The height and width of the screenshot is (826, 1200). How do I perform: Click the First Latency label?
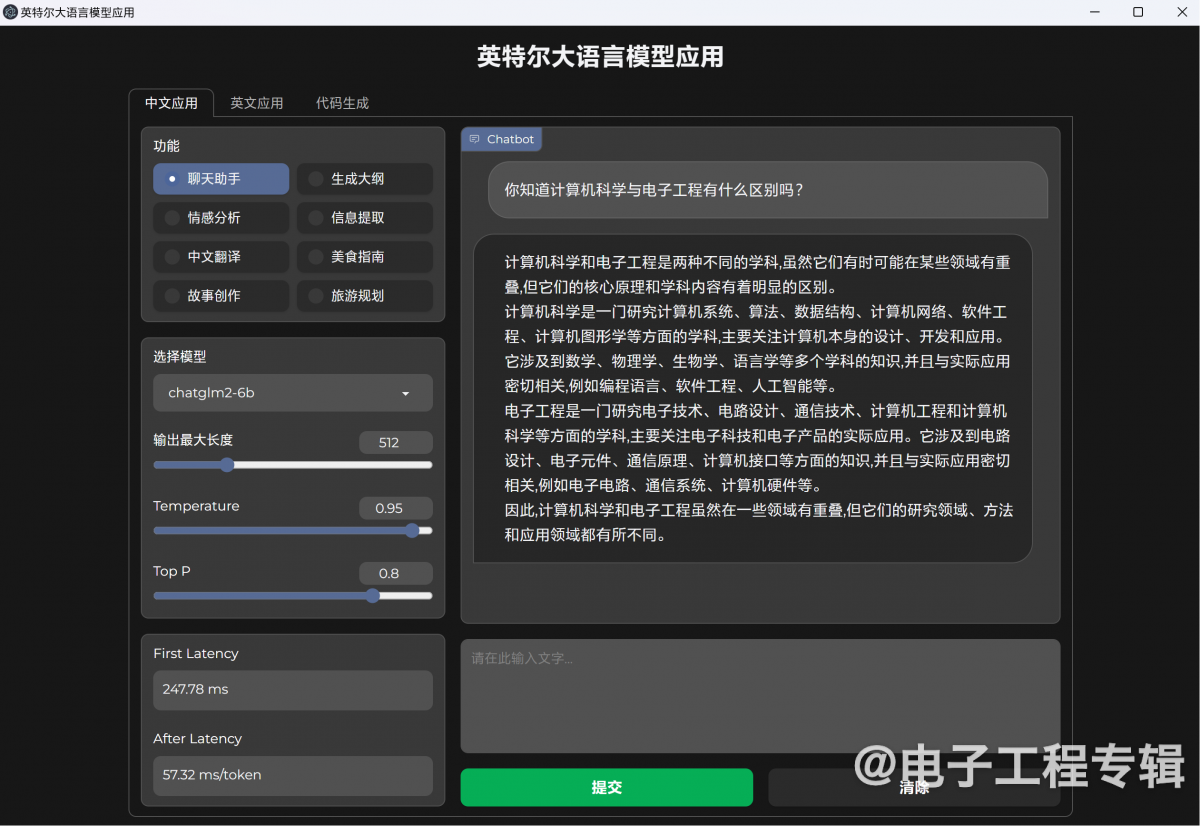196,653
